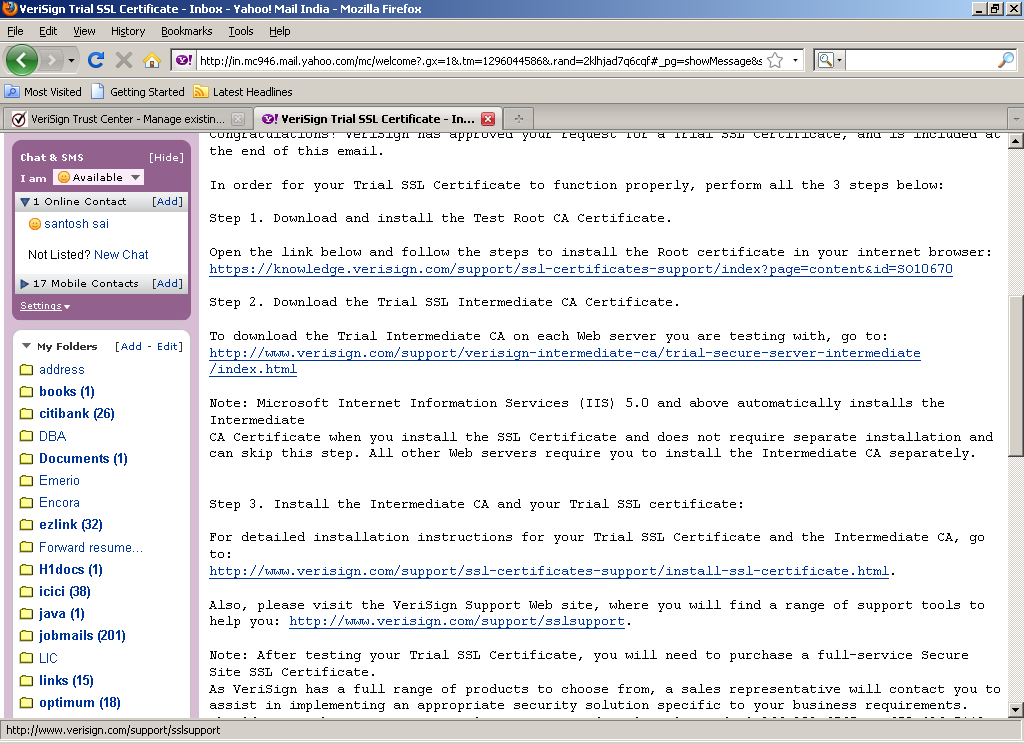Open the Emerio folder
This screenshot has height=744, width=1024.
tap(59, 481)
